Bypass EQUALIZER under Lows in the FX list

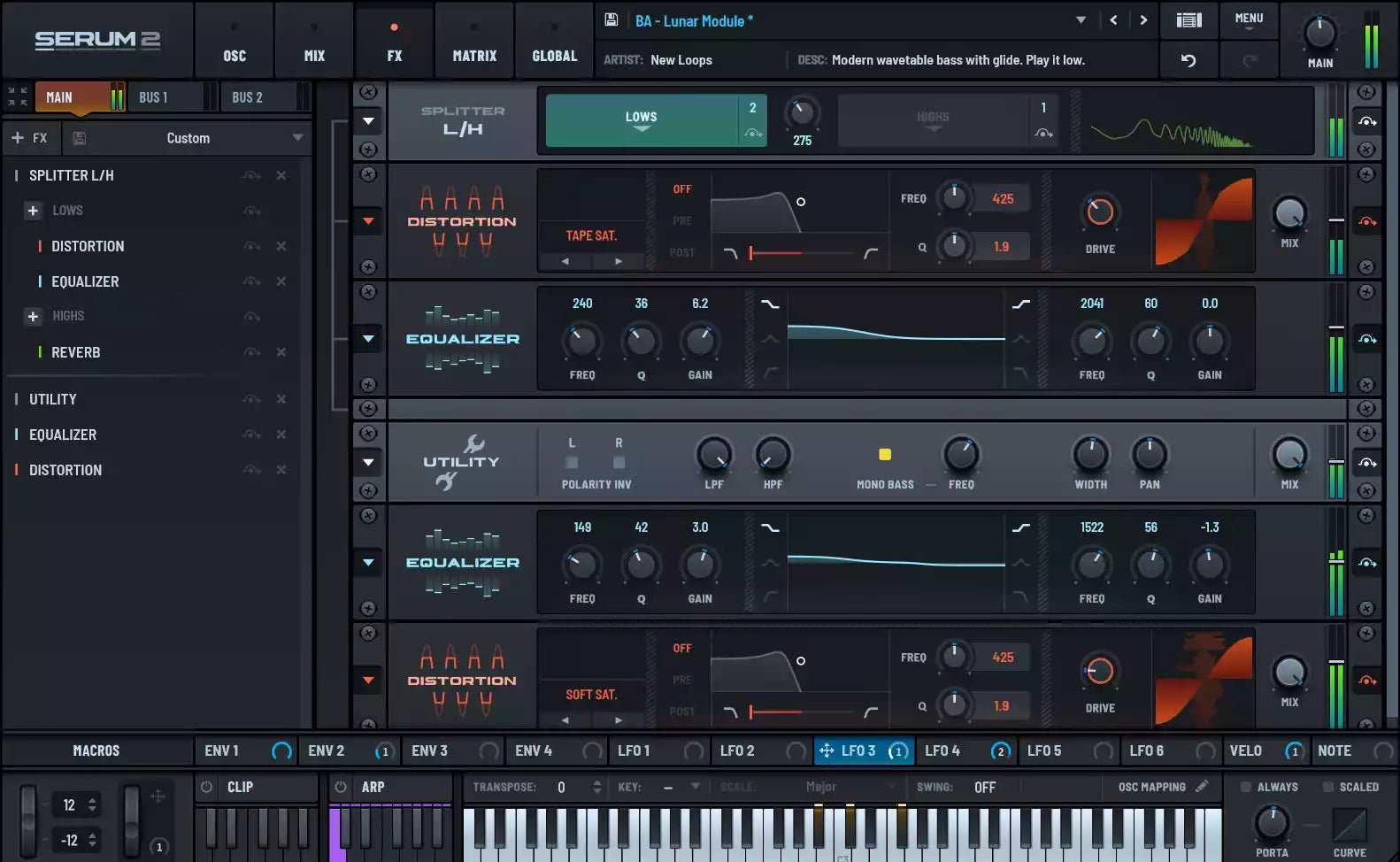coord(252,281)
